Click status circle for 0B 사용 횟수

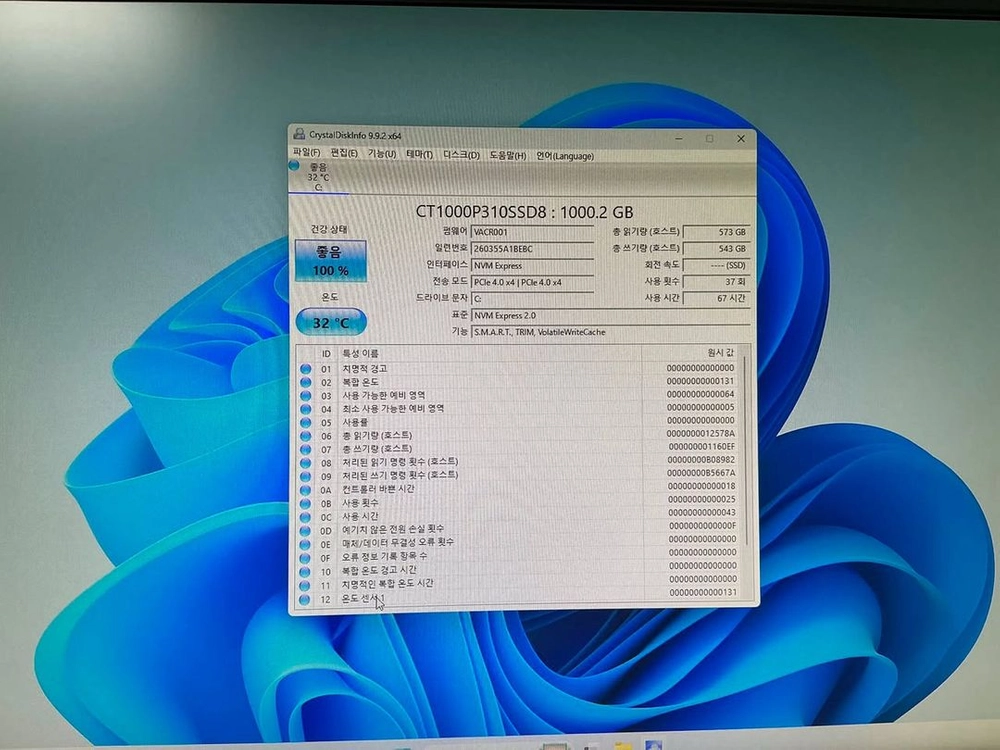(305, 503)
